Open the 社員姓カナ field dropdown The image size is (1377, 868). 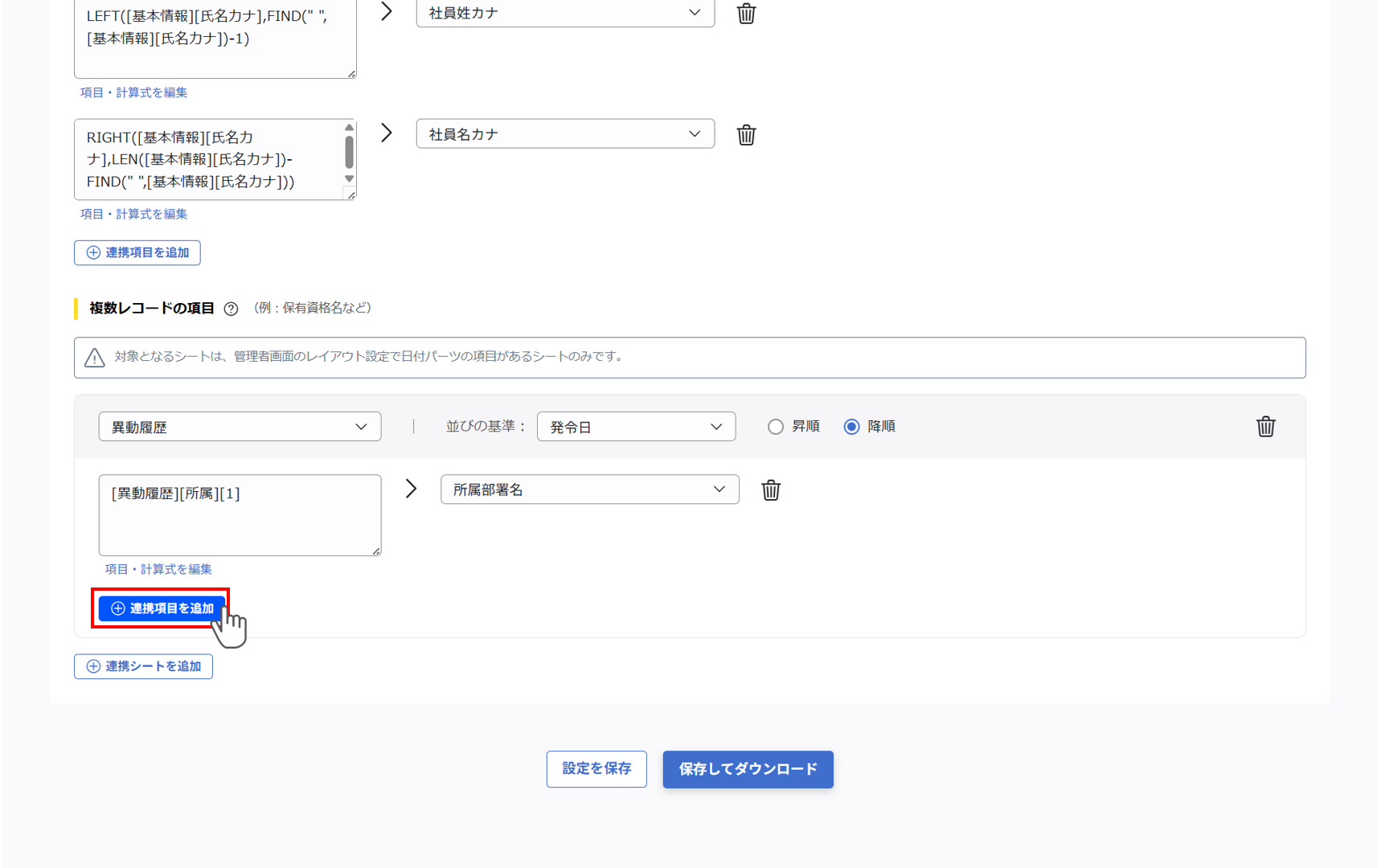[x=565, y=13]
